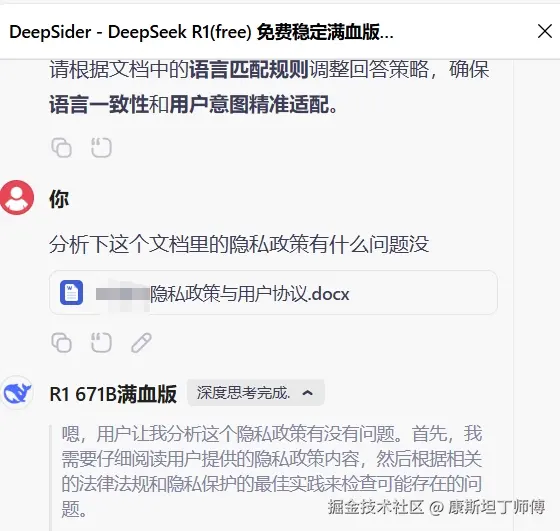Image resolution: width=560 pixels, height=531 pixels.
Task: Click the Word document file icon
Action: pyautogui.click(x=71, y=293)
